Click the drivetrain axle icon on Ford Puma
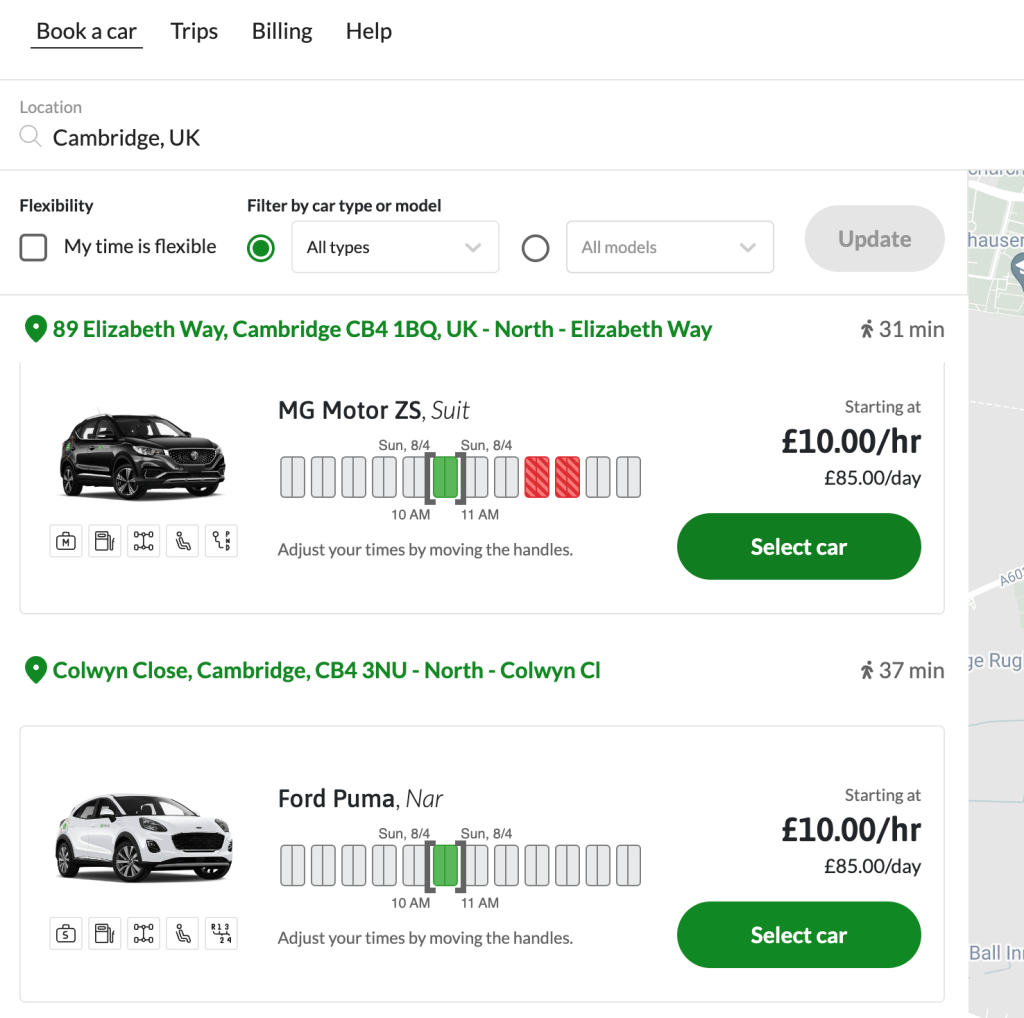Image resolution: width=1024 pixels, height=1018 pixels. tap(144, 933)
